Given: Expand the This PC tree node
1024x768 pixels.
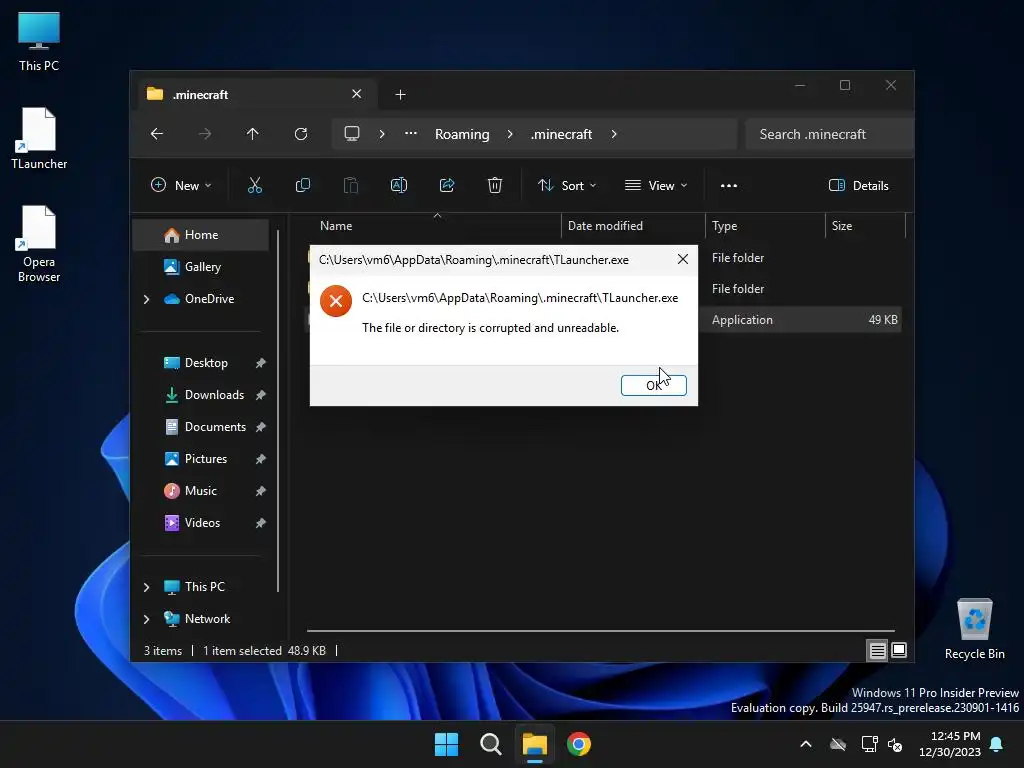Looking at the screenshot, I should [x=146, y=587].
